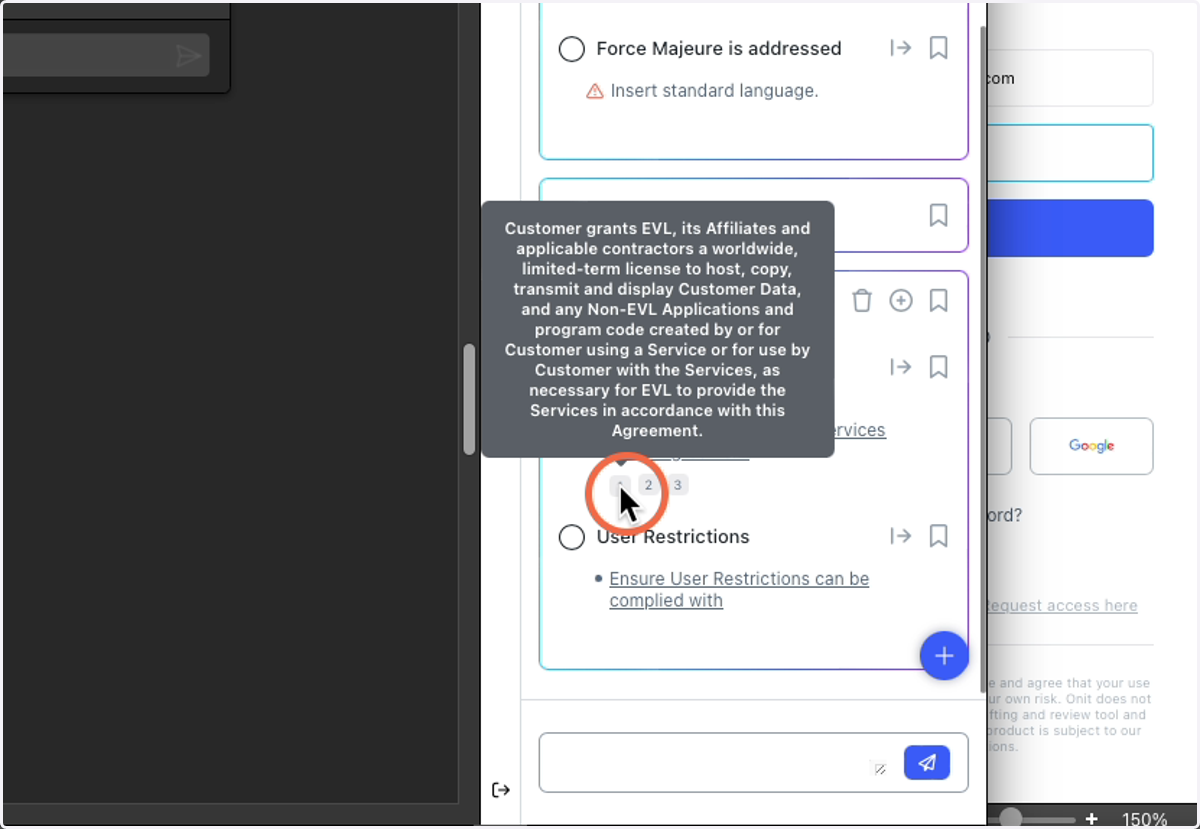Click the 'User Restrictions' heading text
1200x829 pixels.
[x=673, y=537]
